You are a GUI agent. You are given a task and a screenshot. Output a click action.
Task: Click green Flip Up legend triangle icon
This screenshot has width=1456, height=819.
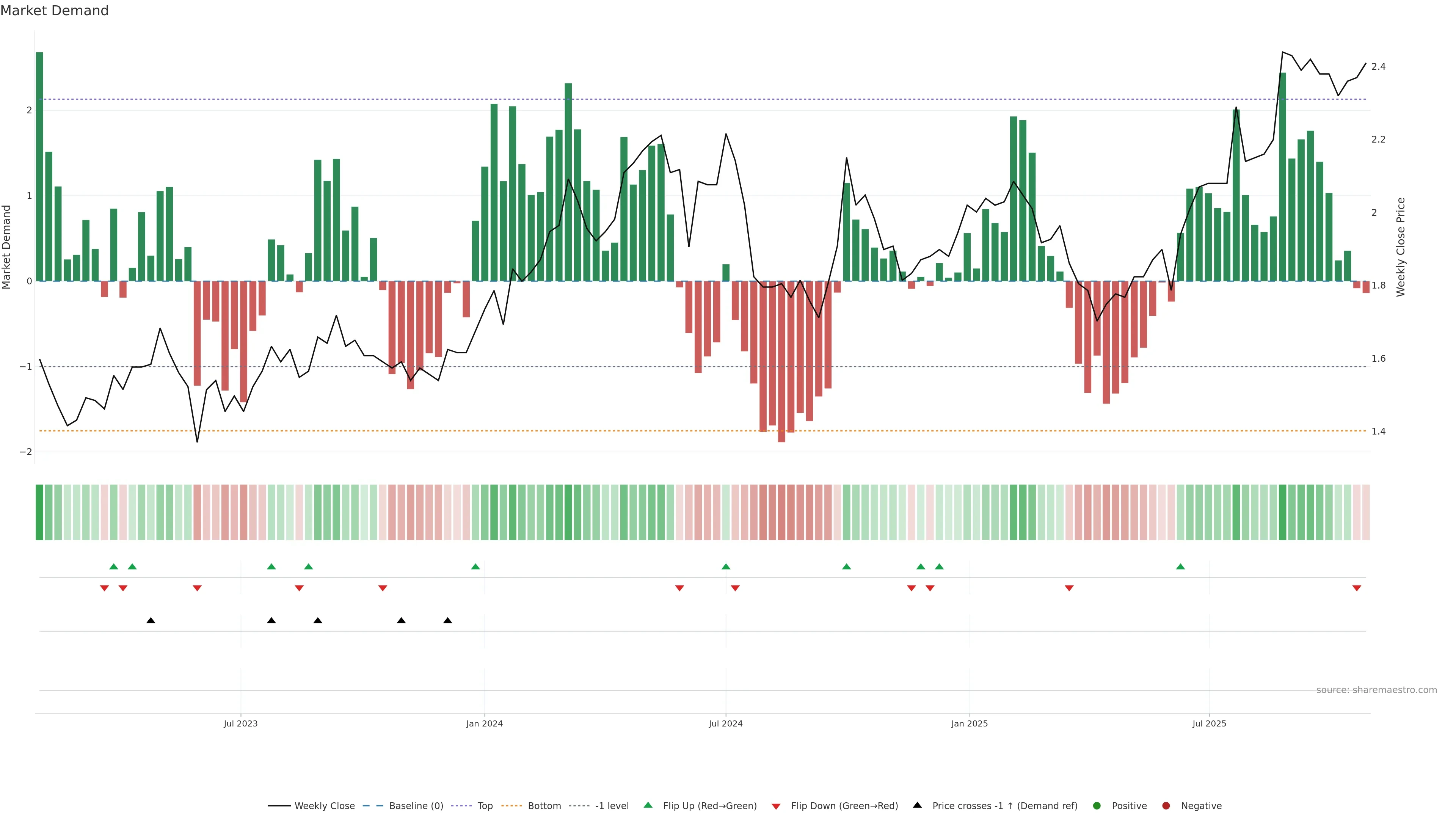click(648, 805)
